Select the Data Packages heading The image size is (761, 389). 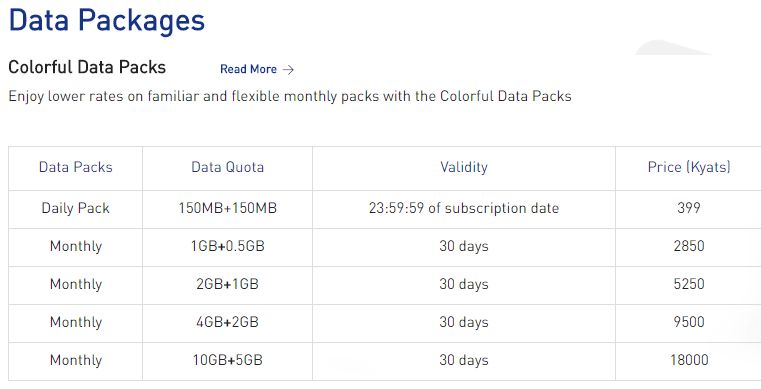(x=107, y=20)
